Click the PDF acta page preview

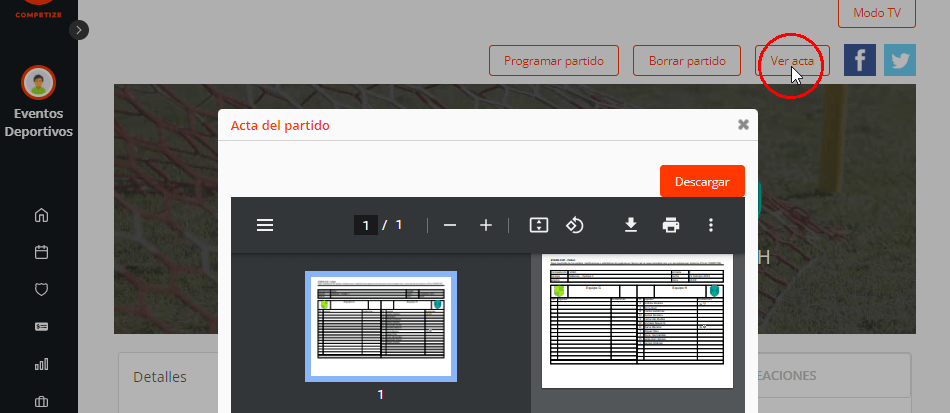coord(637,320)
